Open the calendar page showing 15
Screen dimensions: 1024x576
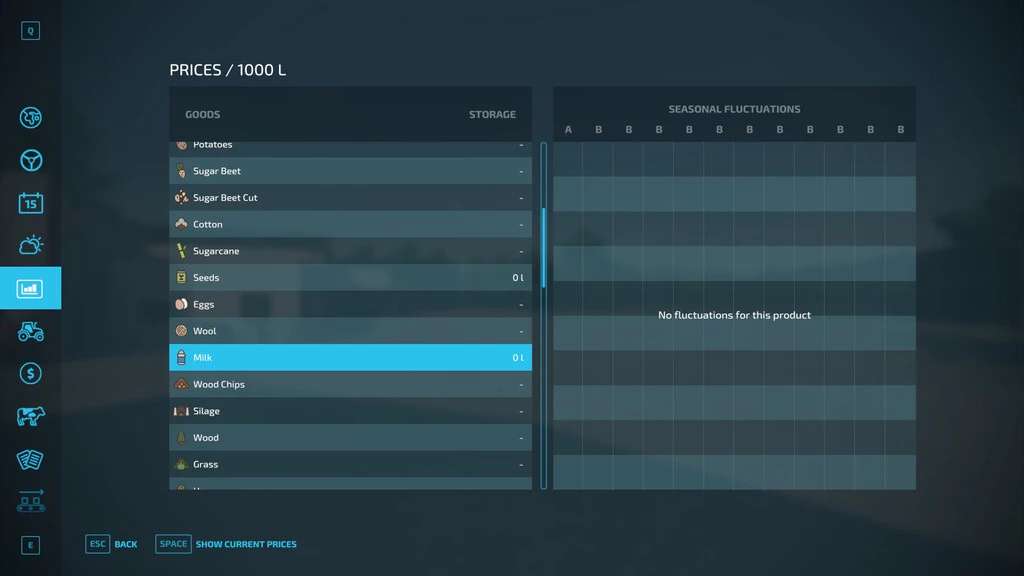(x=30, y=203)
